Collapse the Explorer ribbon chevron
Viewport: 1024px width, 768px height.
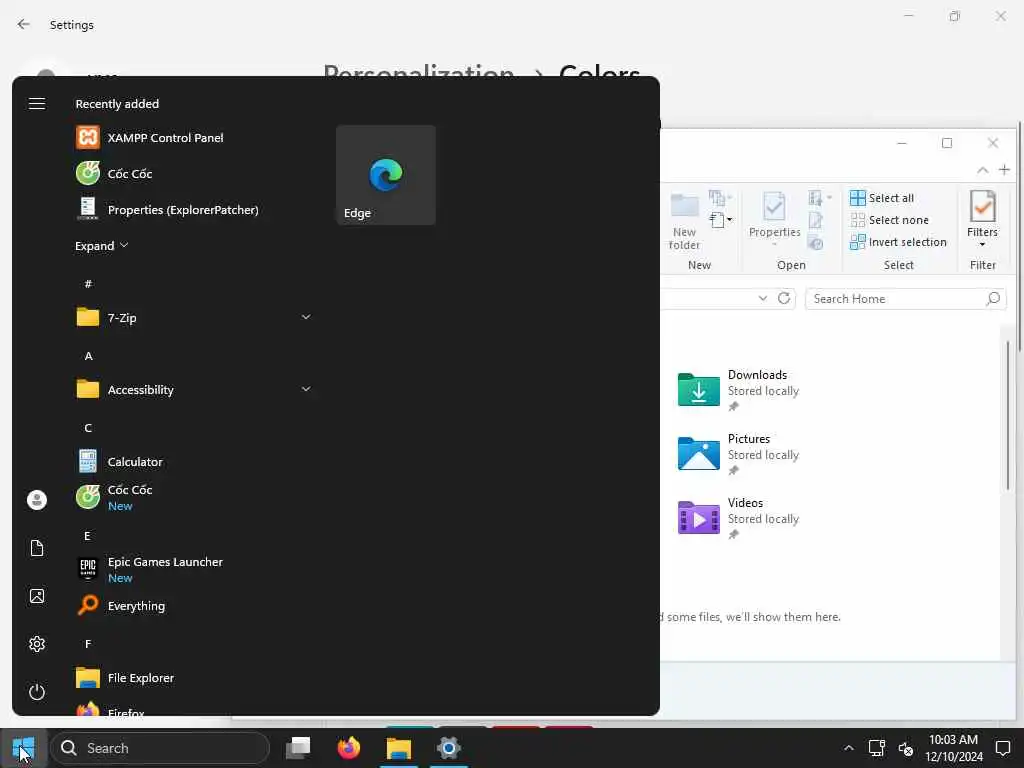click(x=982, y=170)
